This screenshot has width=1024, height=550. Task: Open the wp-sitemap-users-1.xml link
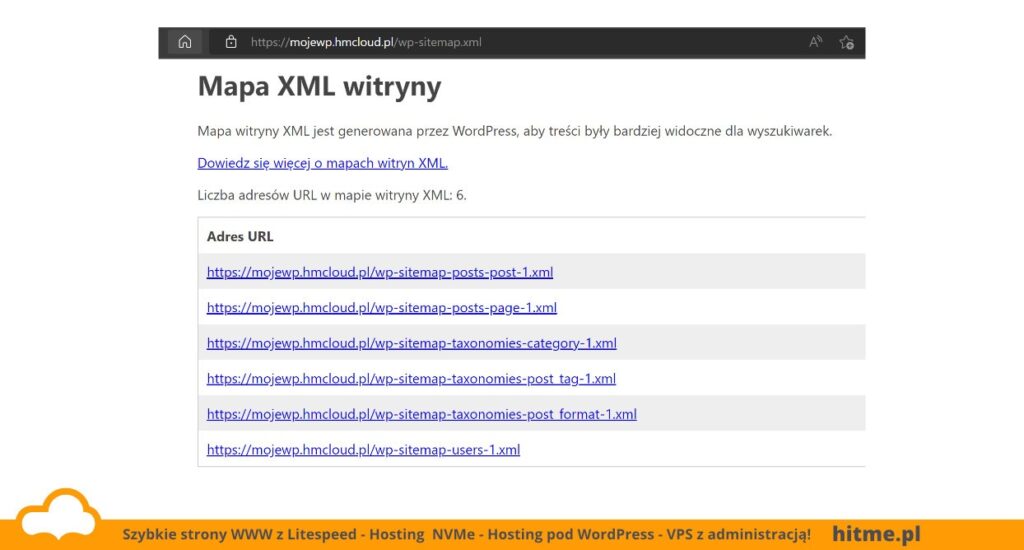coord(363,449)
